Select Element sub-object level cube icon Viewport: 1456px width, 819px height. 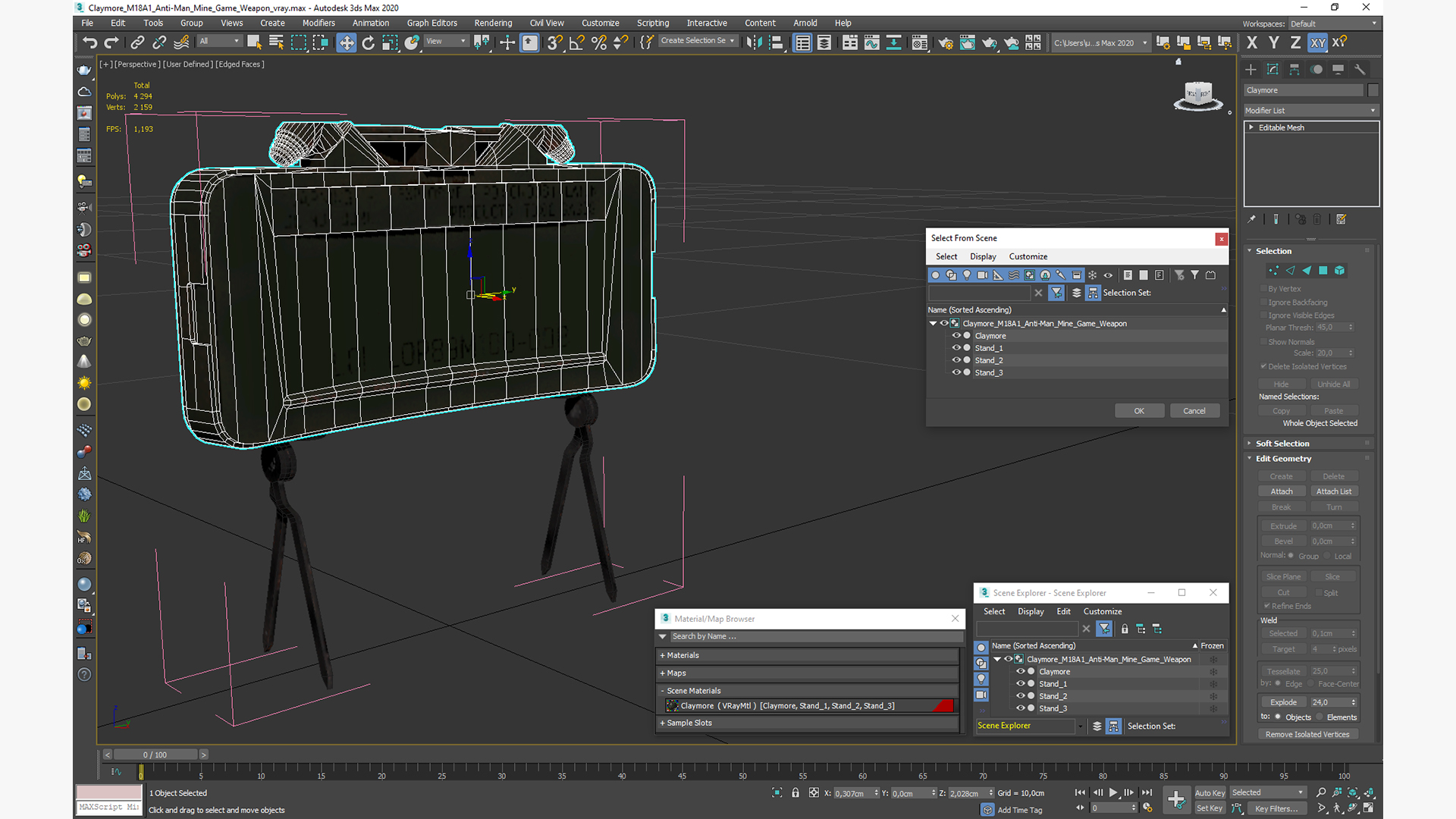coord(1340,271)
